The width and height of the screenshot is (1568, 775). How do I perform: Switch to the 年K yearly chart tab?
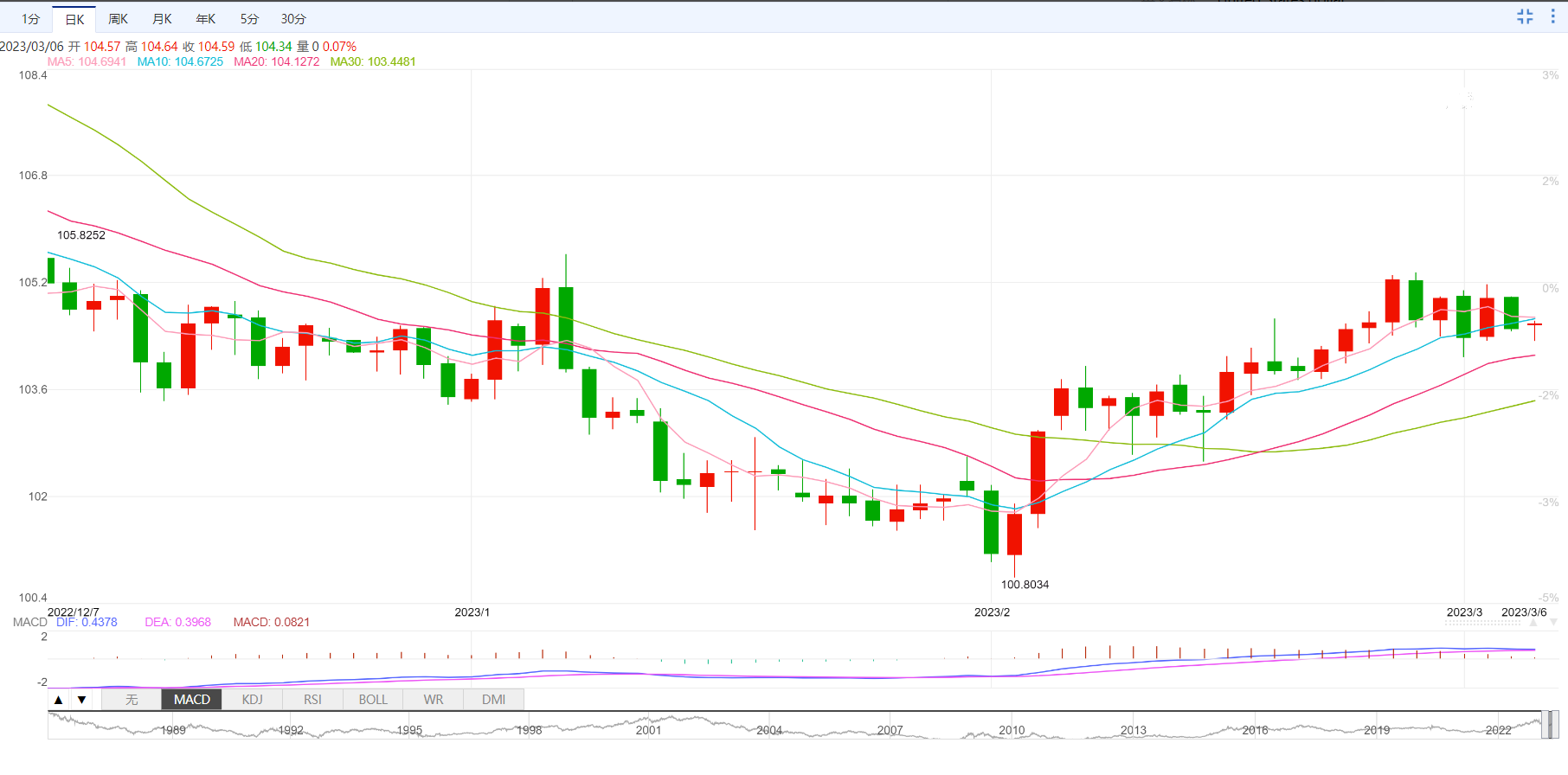click(x=205, y=19)
